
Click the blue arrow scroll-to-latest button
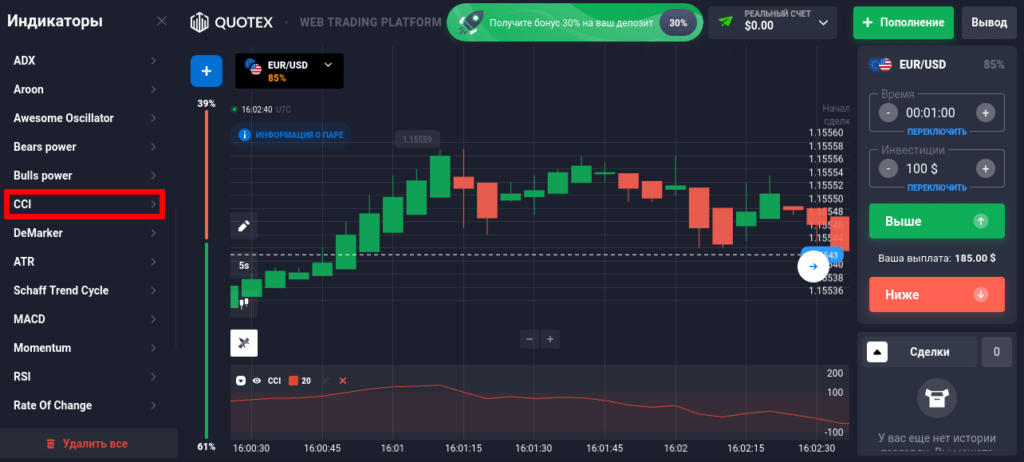pyautogui.click(x=812, y=266)
